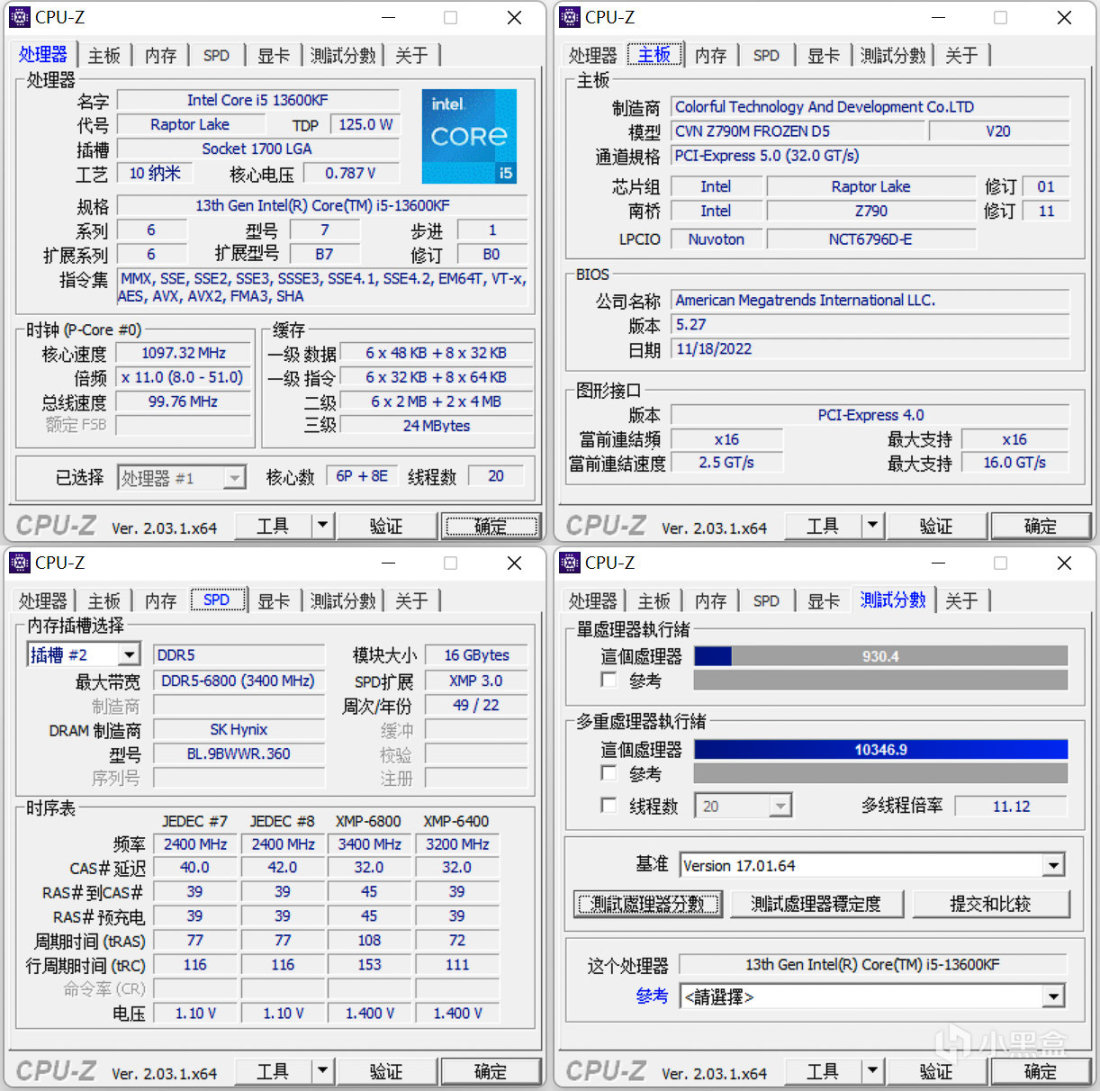
Task: Click the CPU-Z app icon in the bottom-right window title bar
Action: click(x=570, y=563)
